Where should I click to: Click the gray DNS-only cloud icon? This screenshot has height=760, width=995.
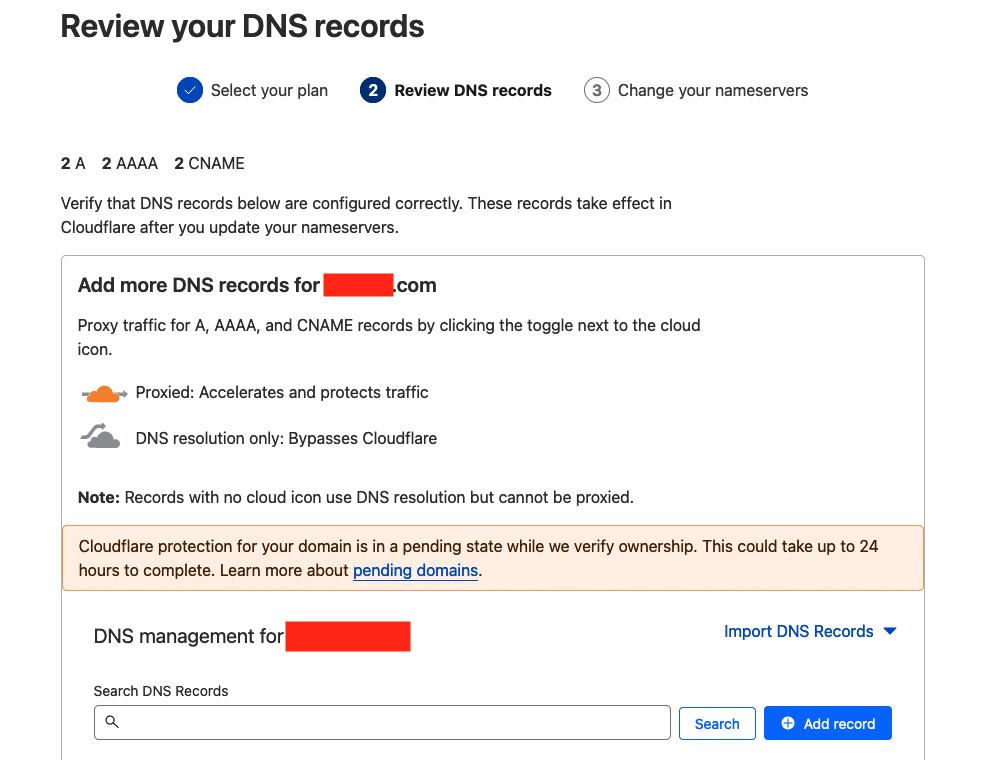click(101, 437)
